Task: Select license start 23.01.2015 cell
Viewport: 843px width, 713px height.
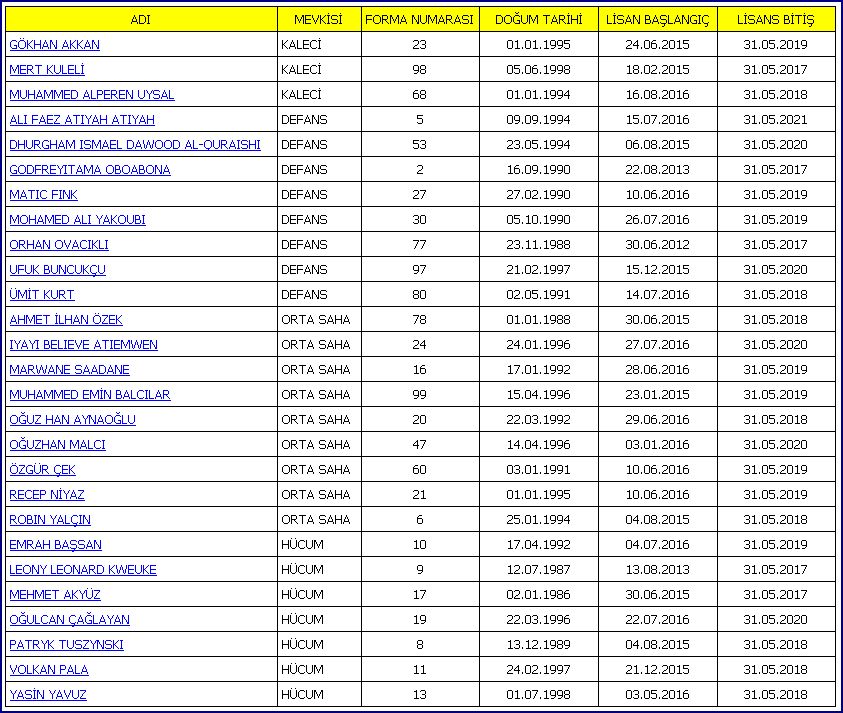Action: (658, 395)
